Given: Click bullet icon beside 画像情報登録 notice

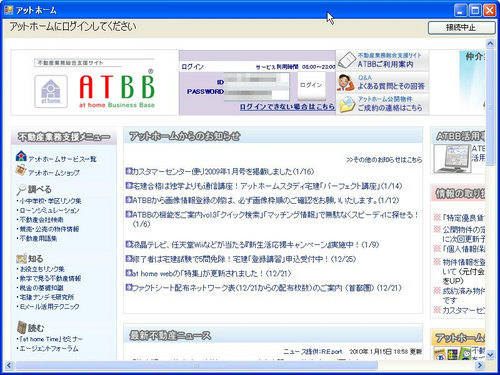Looking at the screenshot, I should tap(129, 200).
